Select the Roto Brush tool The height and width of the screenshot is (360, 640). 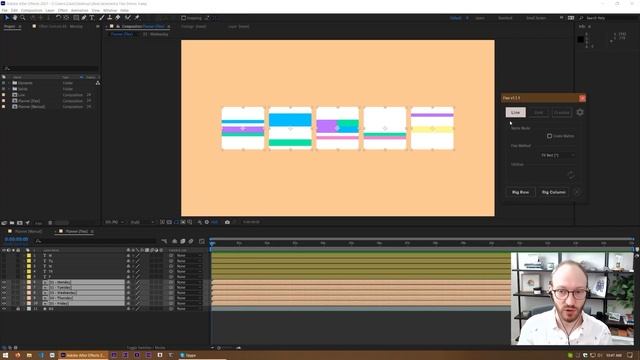128,18
